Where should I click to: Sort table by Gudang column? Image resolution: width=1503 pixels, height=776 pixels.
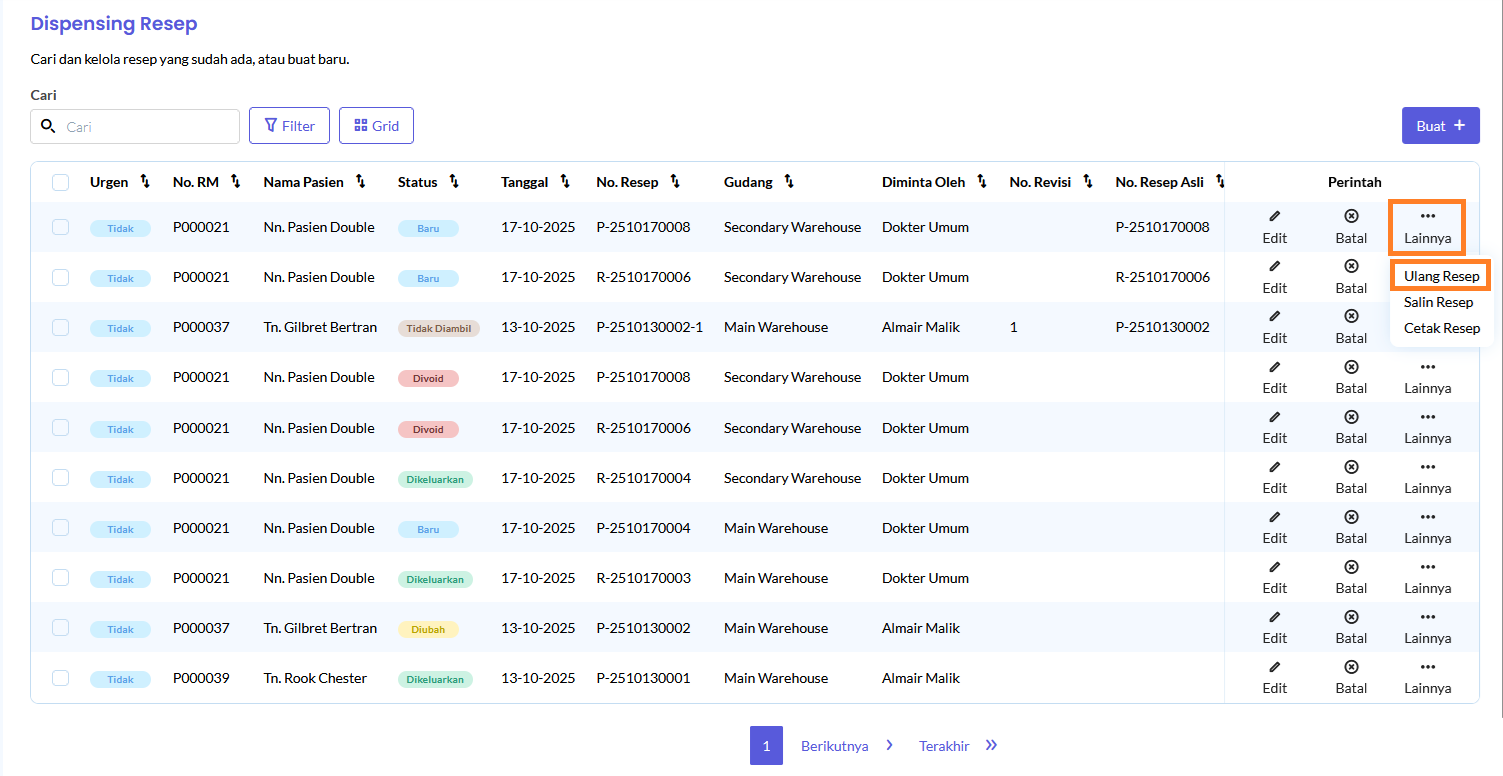tap(789, 182)
